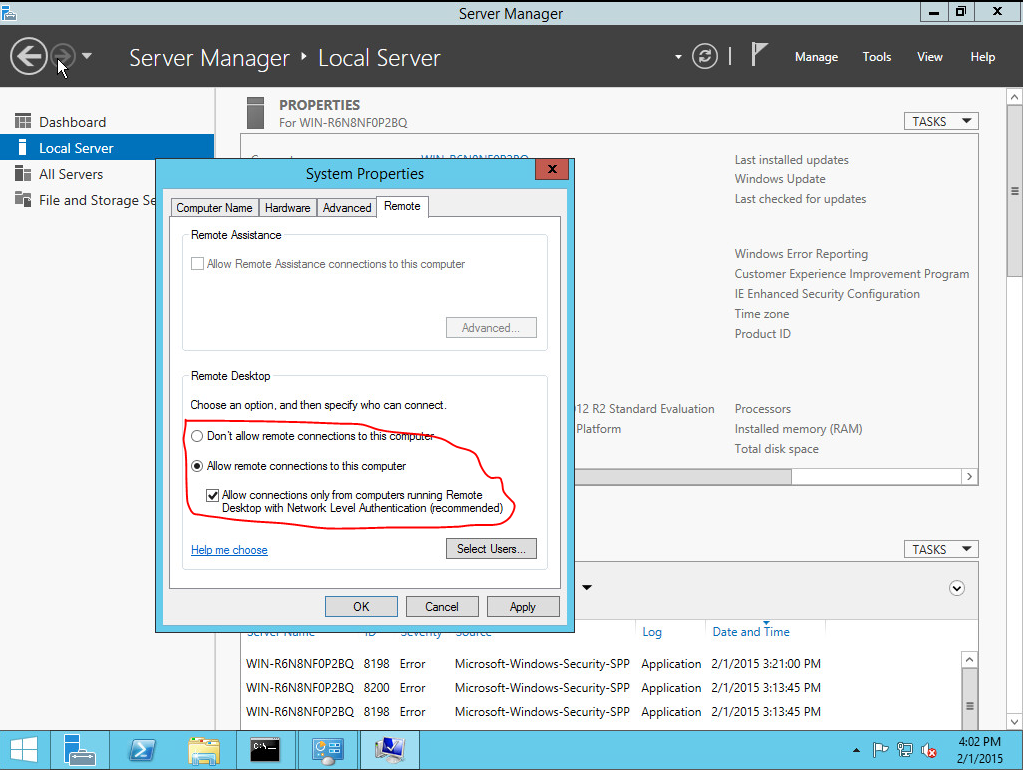The height and width of the screenshot is (770, 1023).
Task: Switch to the Computer Name tab
Action: (214, 208)
